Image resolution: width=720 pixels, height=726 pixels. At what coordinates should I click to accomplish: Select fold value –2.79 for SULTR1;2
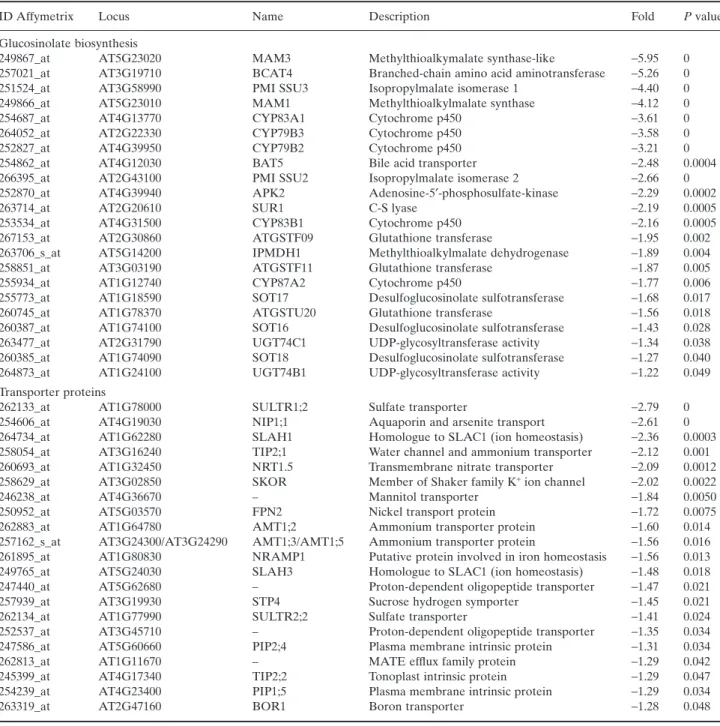coord(645,407)
